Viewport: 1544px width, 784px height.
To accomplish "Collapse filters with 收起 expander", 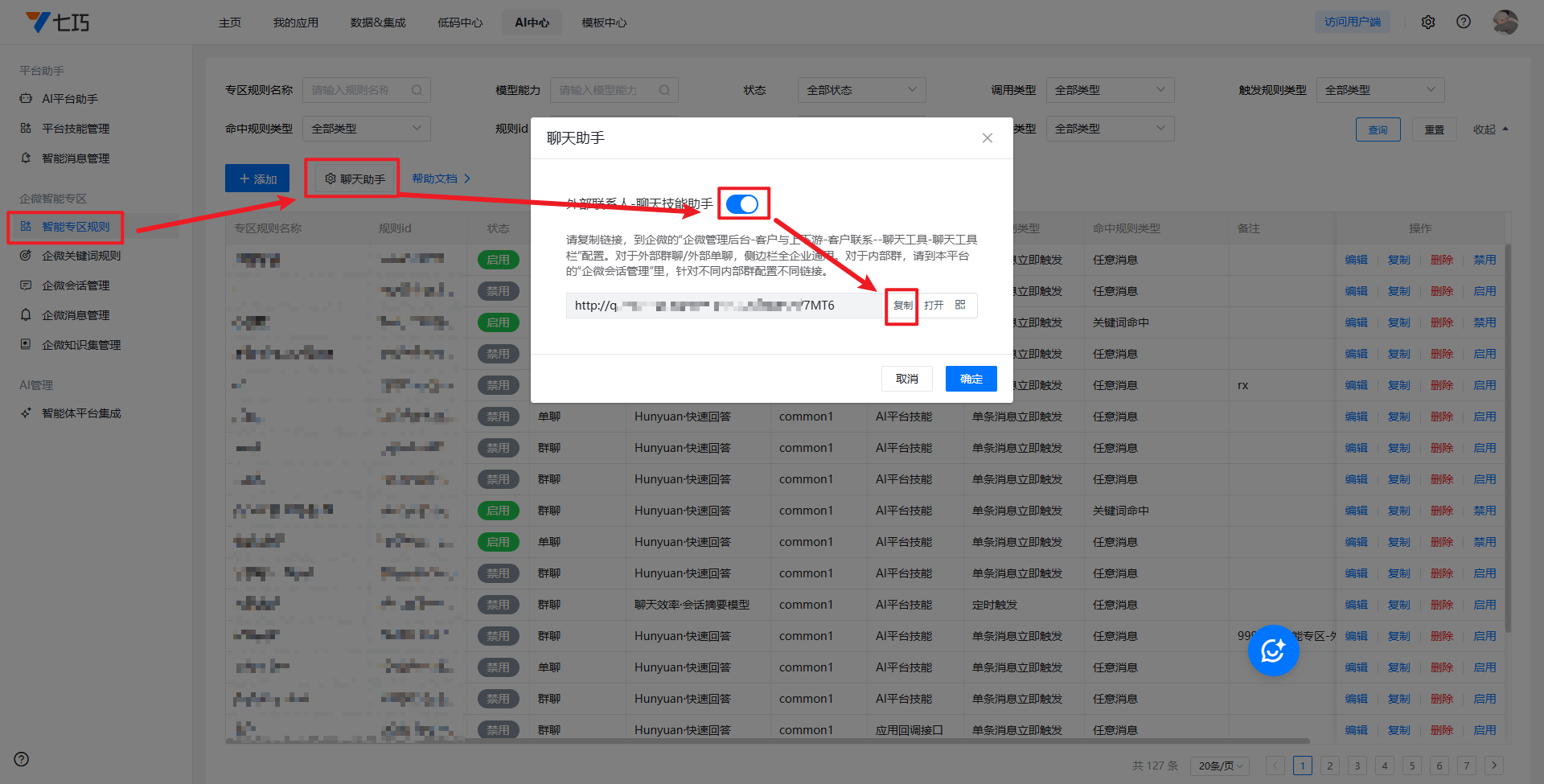I will coord(1490,129).
